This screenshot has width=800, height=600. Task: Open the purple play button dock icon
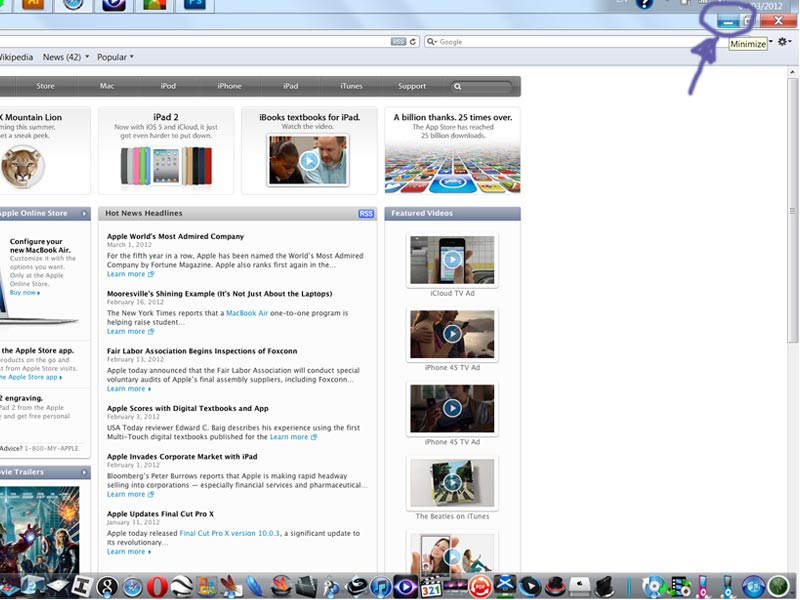406,587
